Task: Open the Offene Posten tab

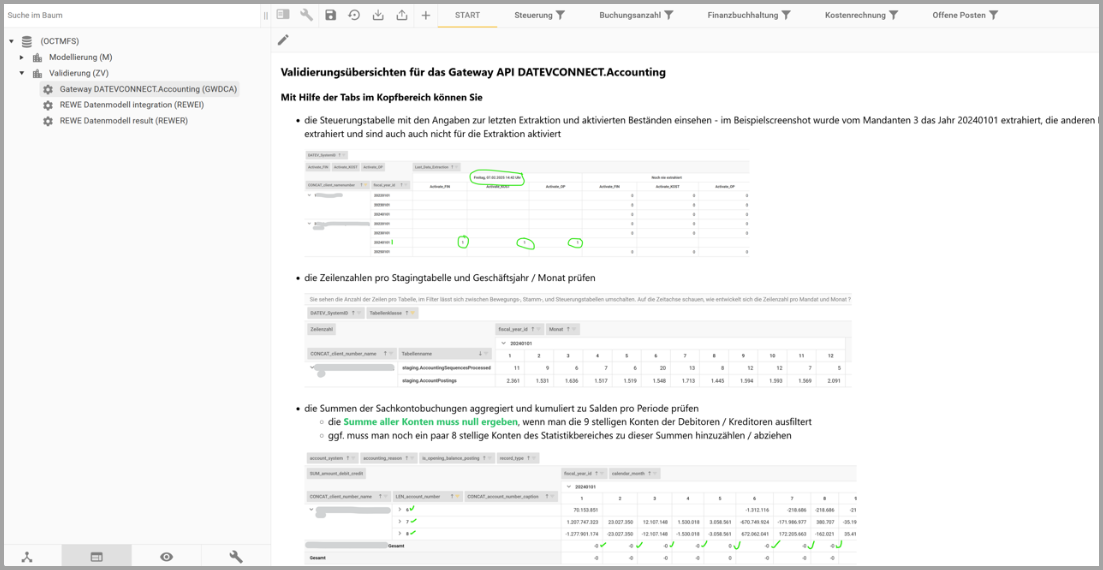Action: click(x=965, y=15)
